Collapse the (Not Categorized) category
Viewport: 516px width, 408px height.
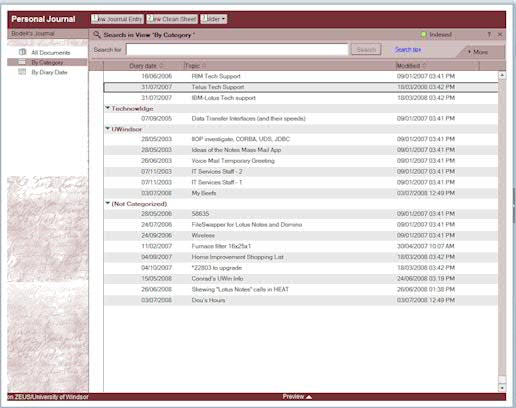(108, 203)
